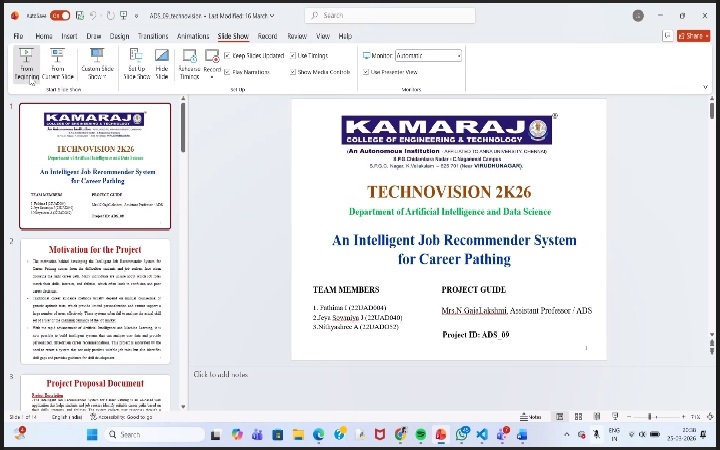Open Customize Quick Access Toolbar dropdown
Screen dimensions: 720x450
click(136, 16)
